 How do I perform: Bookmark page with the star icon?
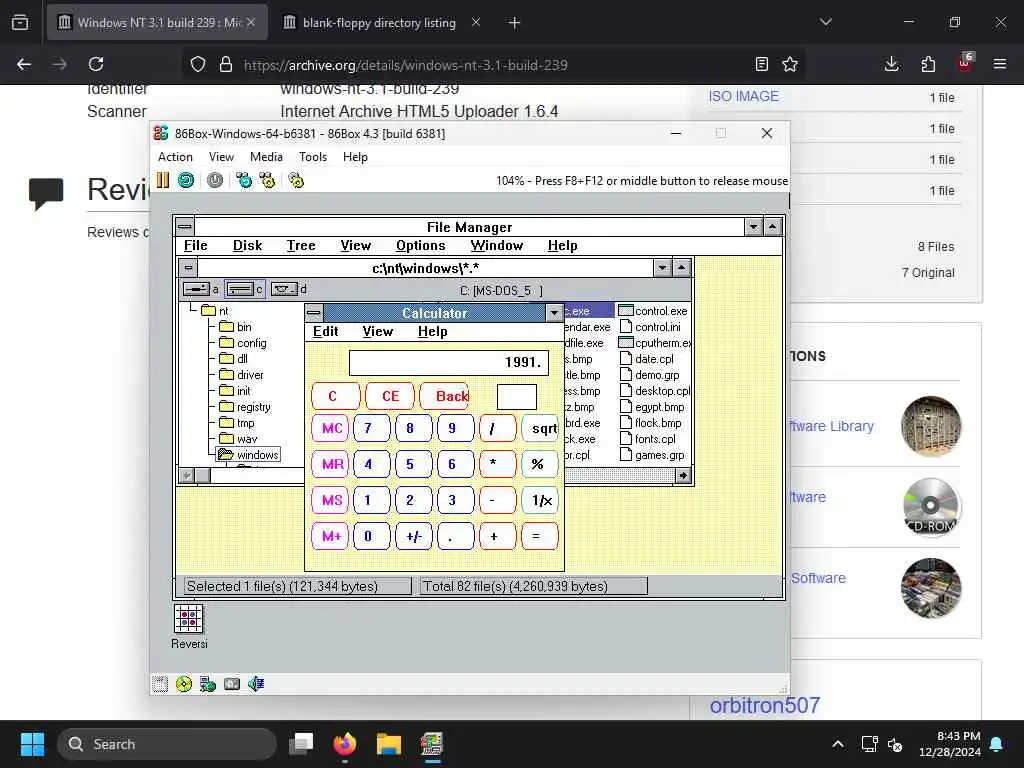tap(790, 64)
